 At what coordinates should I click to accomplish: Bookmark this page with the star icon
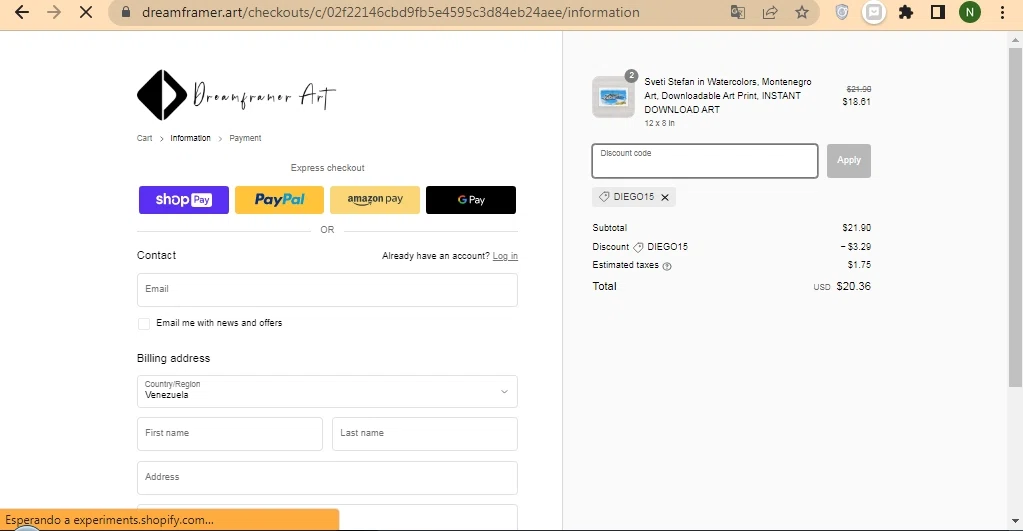(802, 12)
